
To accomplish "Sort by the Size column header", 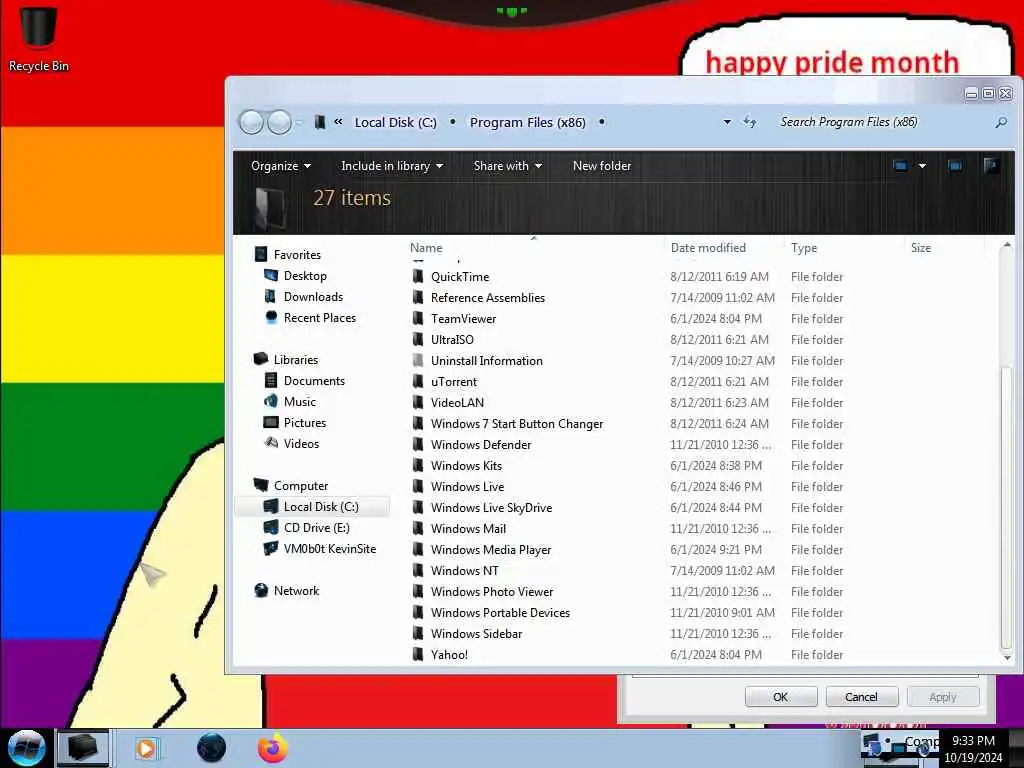I will [921, 248].
